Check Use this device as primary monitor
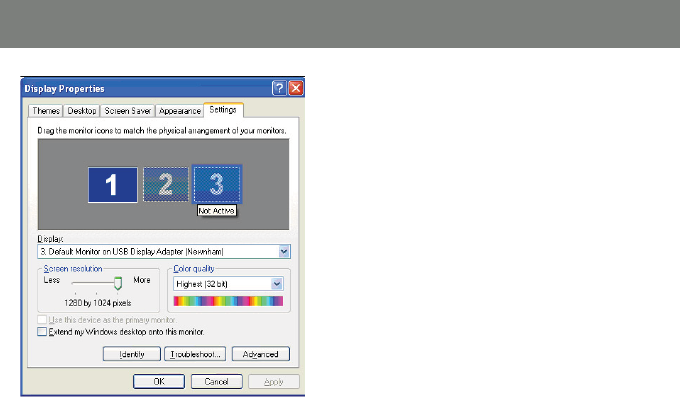The image size is (680, 397). pos(42,320)
